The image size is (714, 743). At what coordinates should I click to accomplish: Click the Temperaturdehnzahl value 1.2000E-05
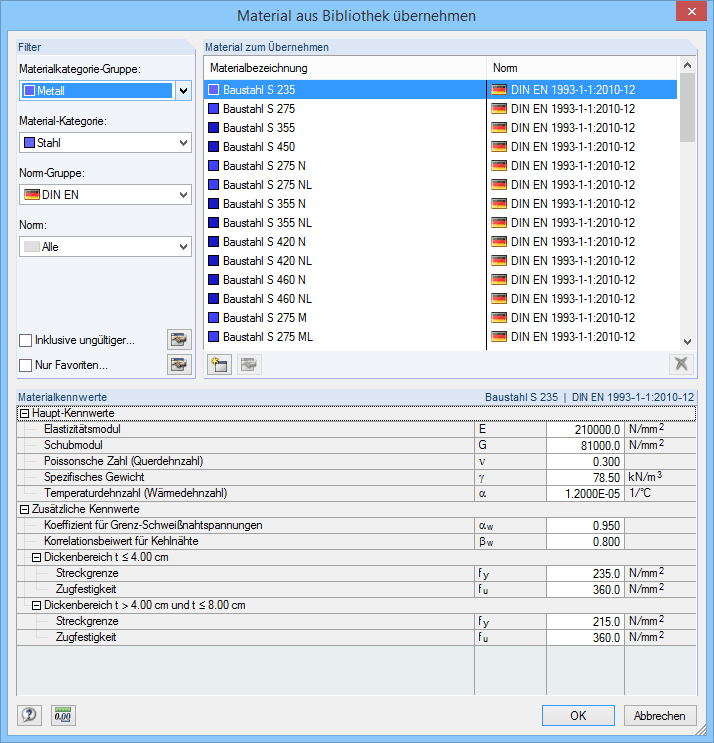(x=585, y=494)
